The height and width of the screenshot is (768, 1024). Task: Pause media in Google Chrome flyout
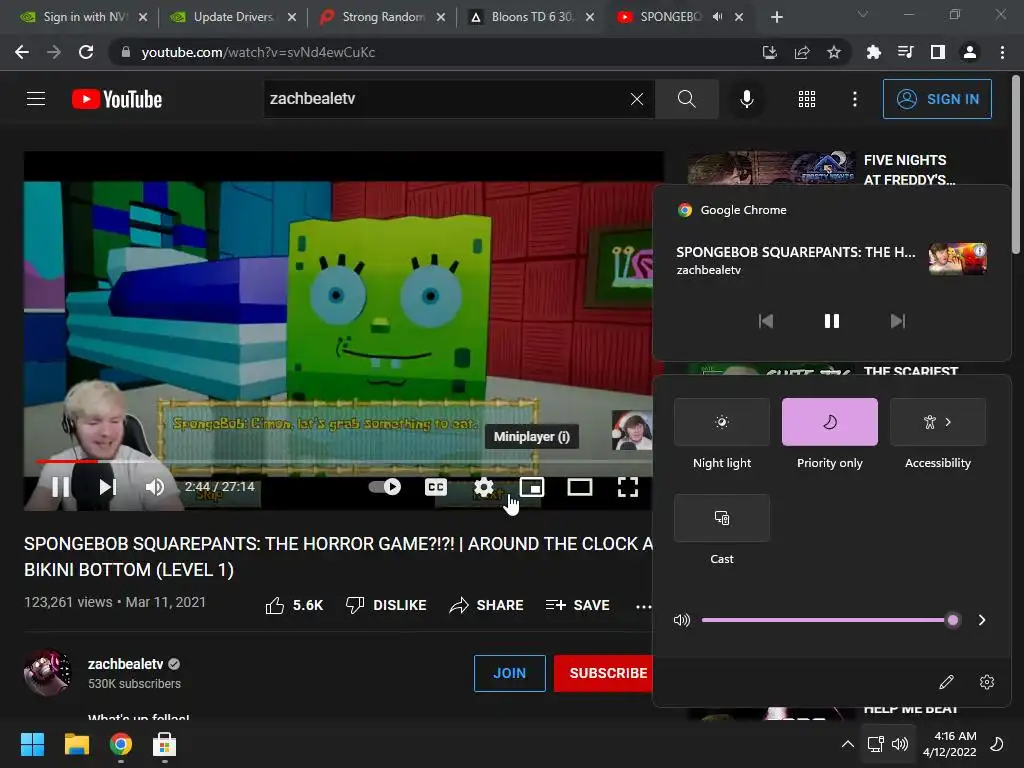[831, 321]
